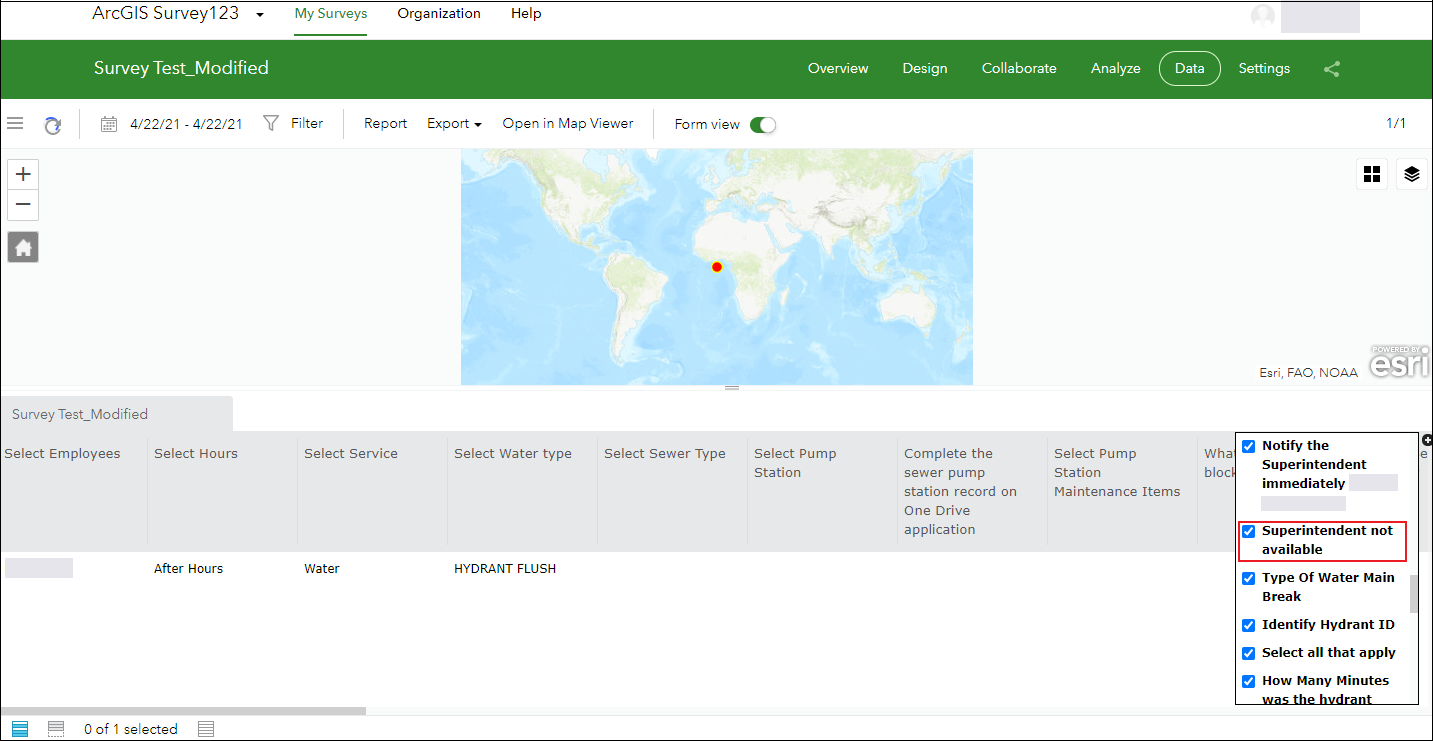Click the map zoom out minus button

(x=23, y=205)
